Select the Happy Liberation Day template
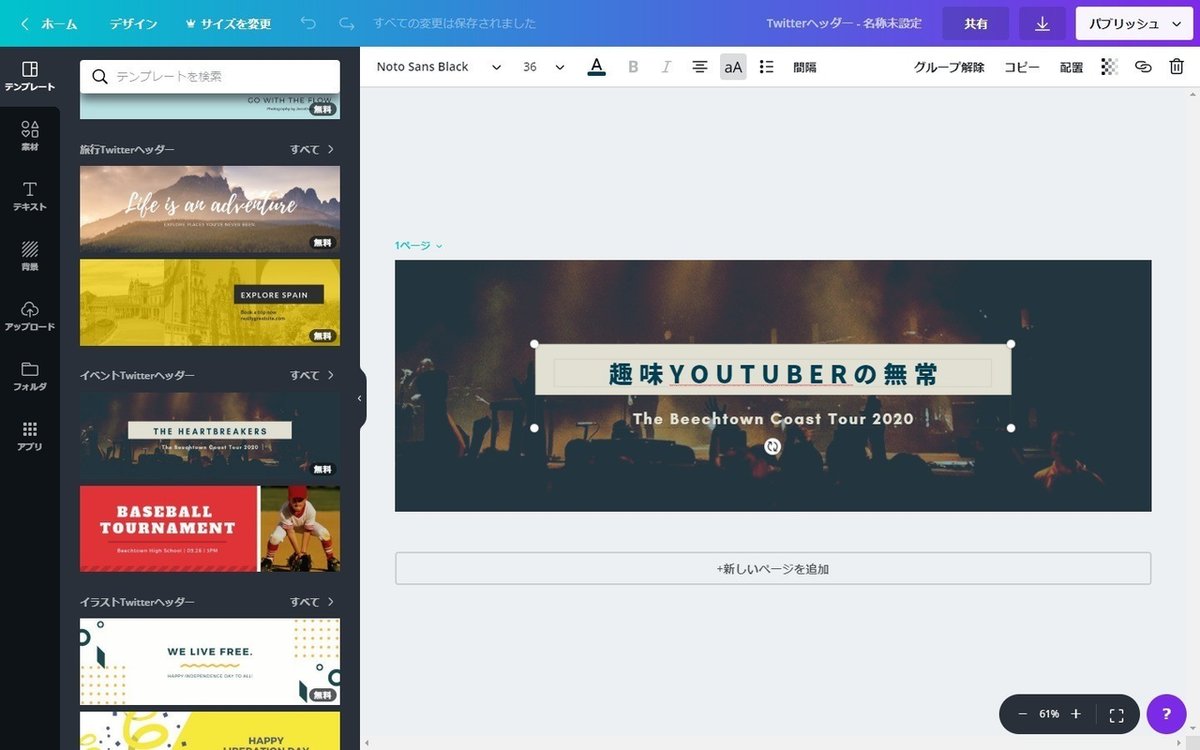 (x=210, y=731)
